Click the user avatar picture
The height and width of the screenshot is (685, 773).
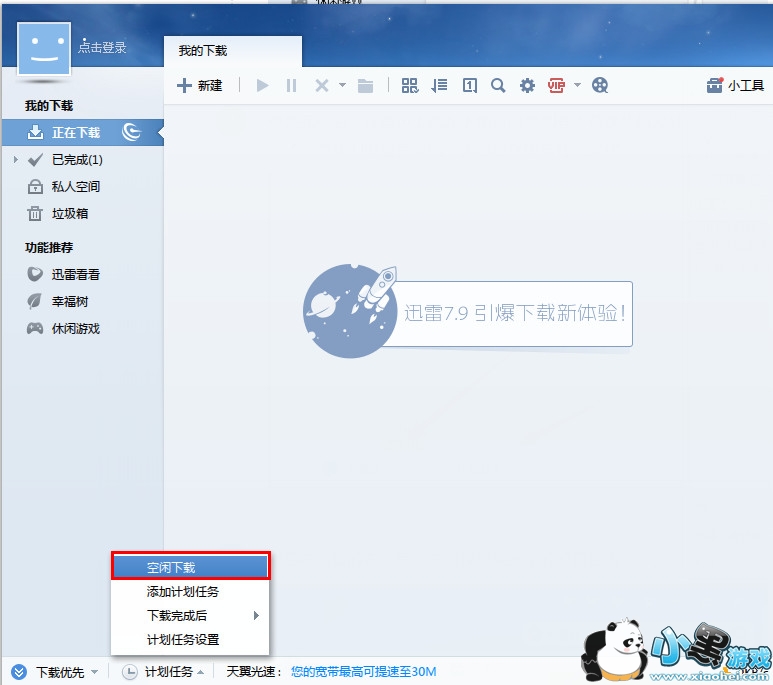coord(44,48)
